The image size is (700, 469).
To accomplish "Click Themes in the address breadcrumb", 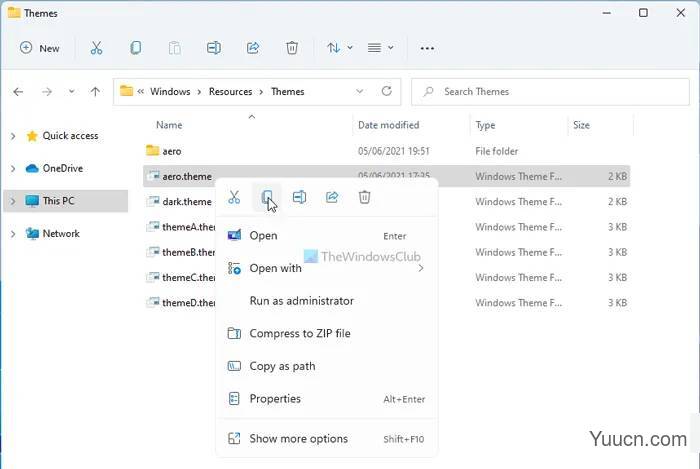I will (x=288, y=91).
